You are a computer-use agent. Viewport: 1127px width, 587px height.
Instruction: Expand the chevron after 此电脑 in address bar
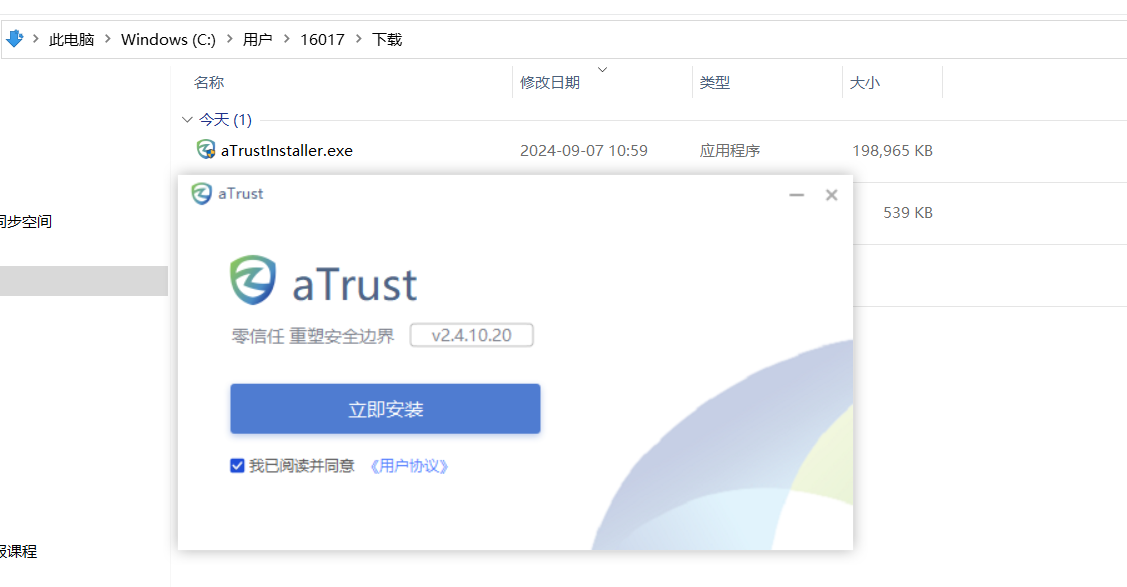[108, 39]
